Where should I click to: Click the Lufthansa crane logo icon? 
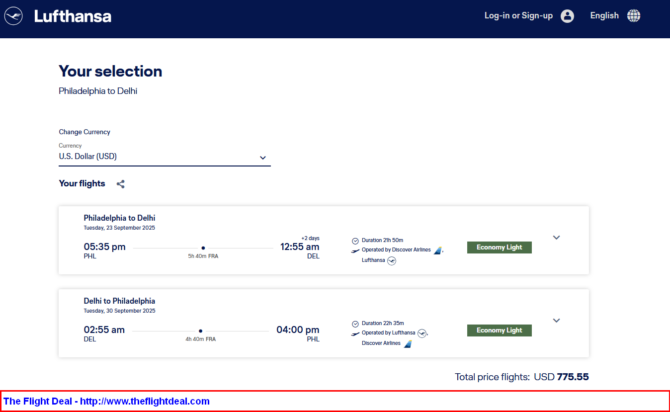13,16
